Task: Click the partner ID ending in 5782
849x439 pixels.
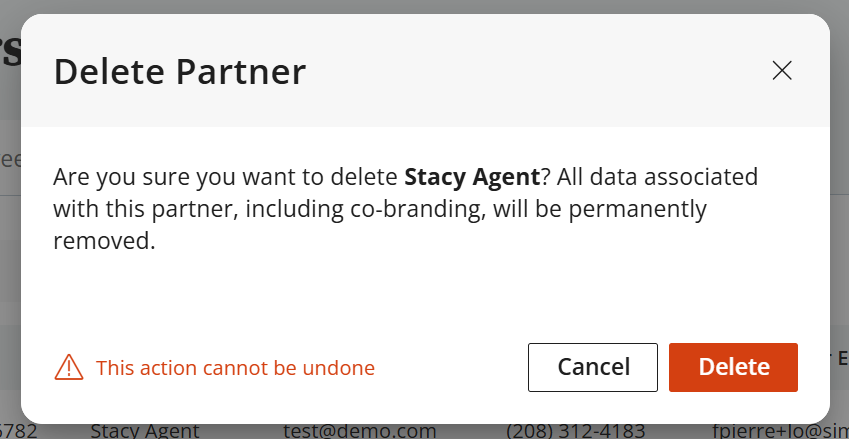Action: [x=18, y=431]
